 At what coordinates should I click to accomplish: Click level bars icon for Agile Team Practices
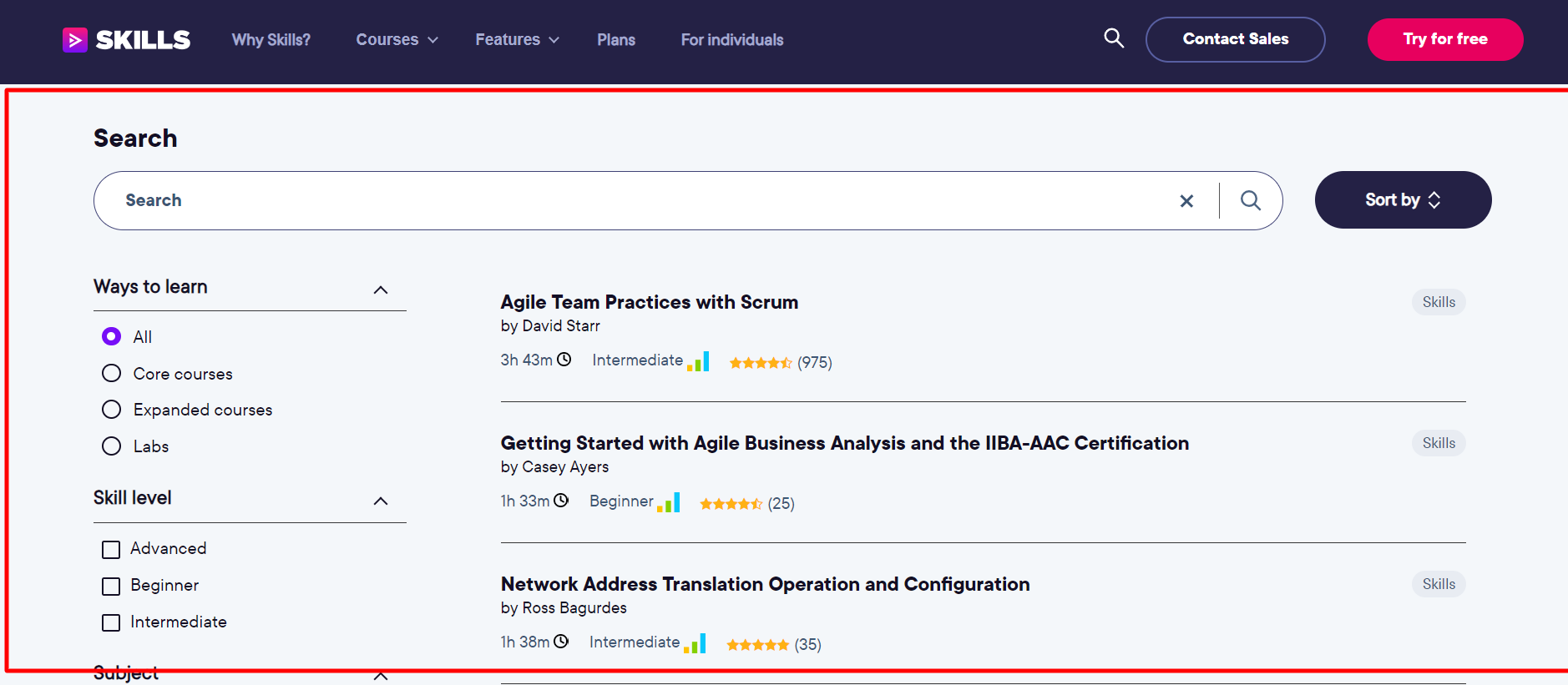coord(698,361)
